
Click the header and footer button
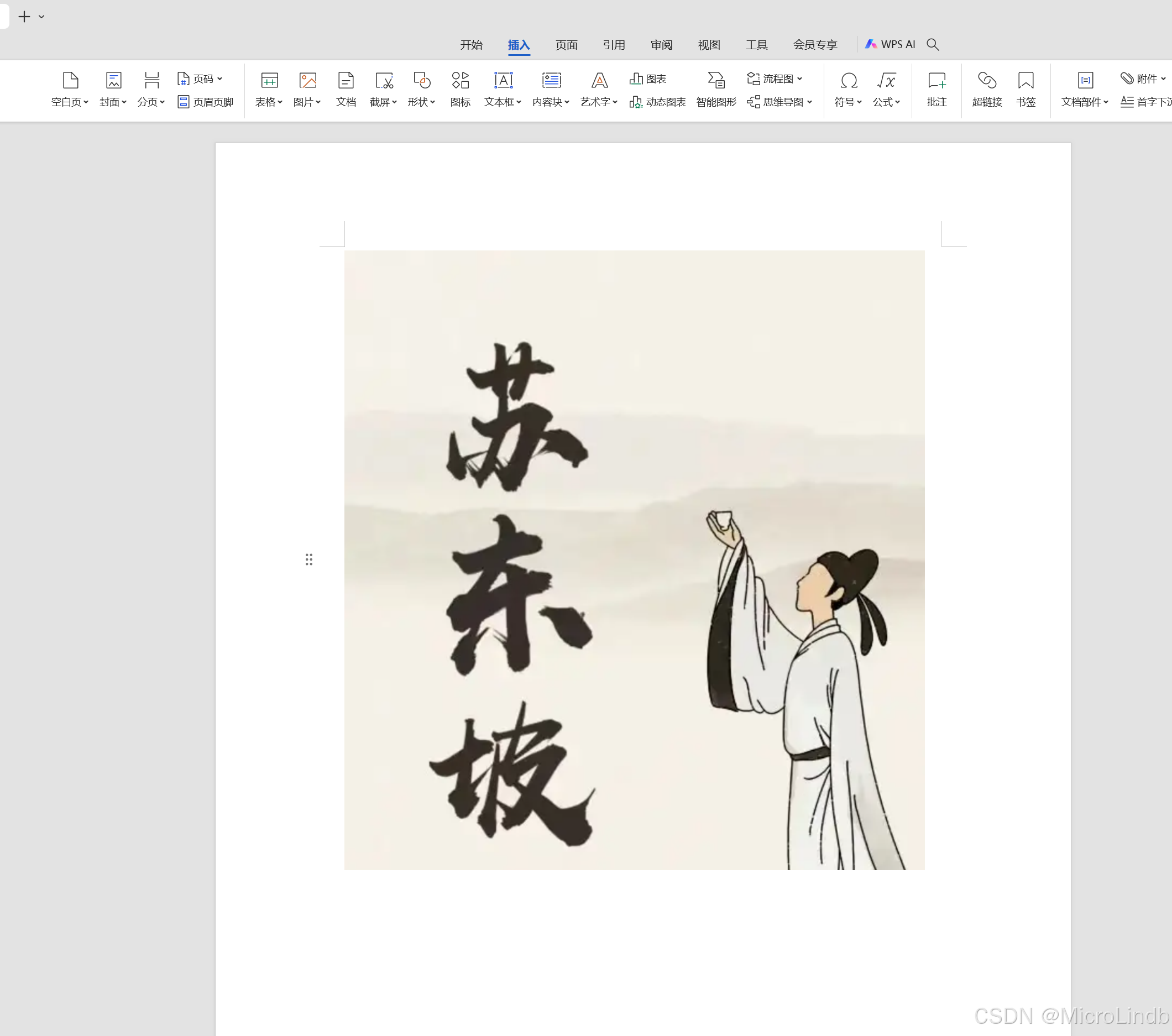(x=205, y=102)
